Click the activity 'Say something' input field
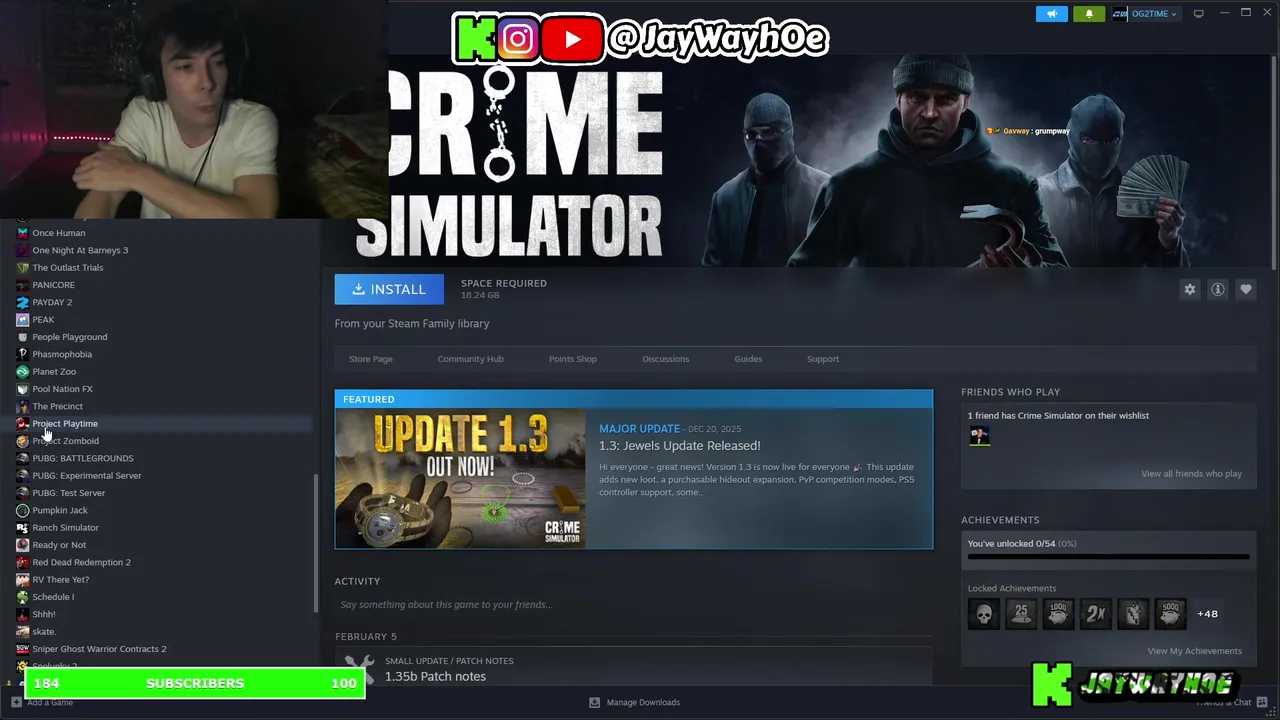Viewport: 1280px width, 720px height. [x=633, y=604]
